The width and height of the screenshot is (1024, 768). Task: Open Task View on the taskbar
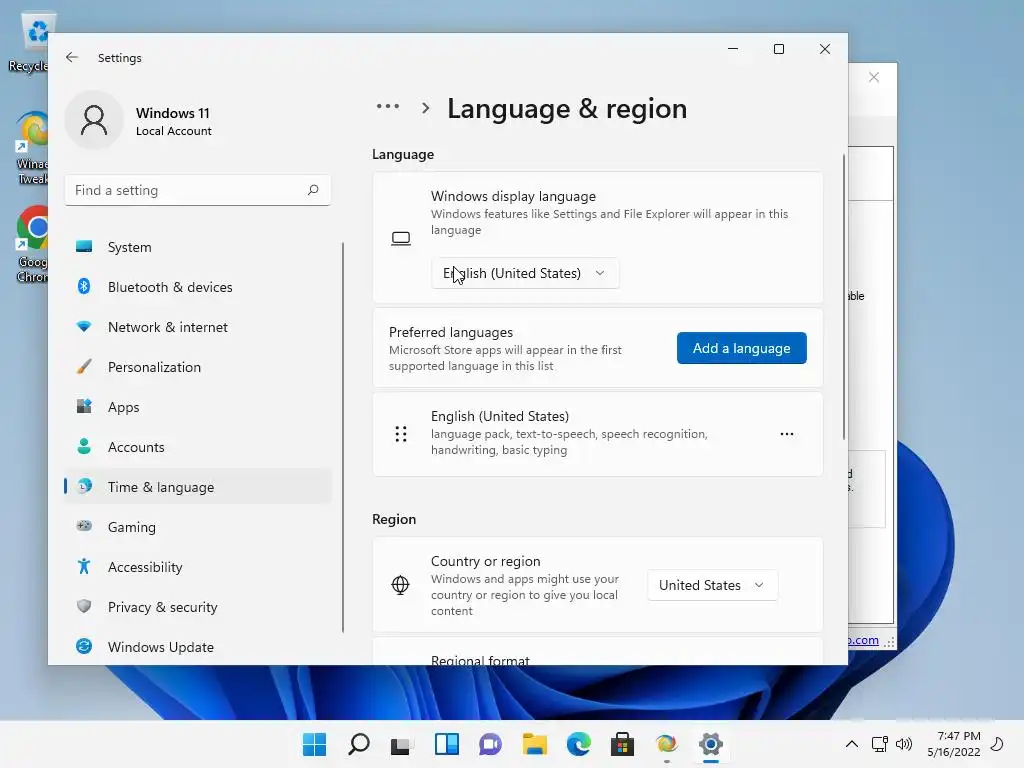(400, 744)
